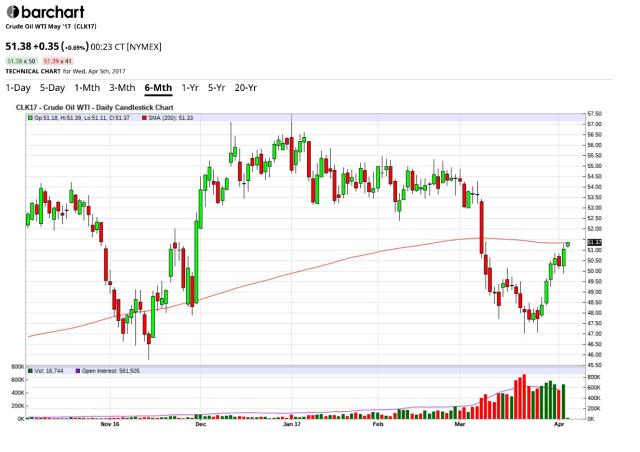Open the 1-Mth chart period
The image size is (640, 452).
(x=87, y=87)
